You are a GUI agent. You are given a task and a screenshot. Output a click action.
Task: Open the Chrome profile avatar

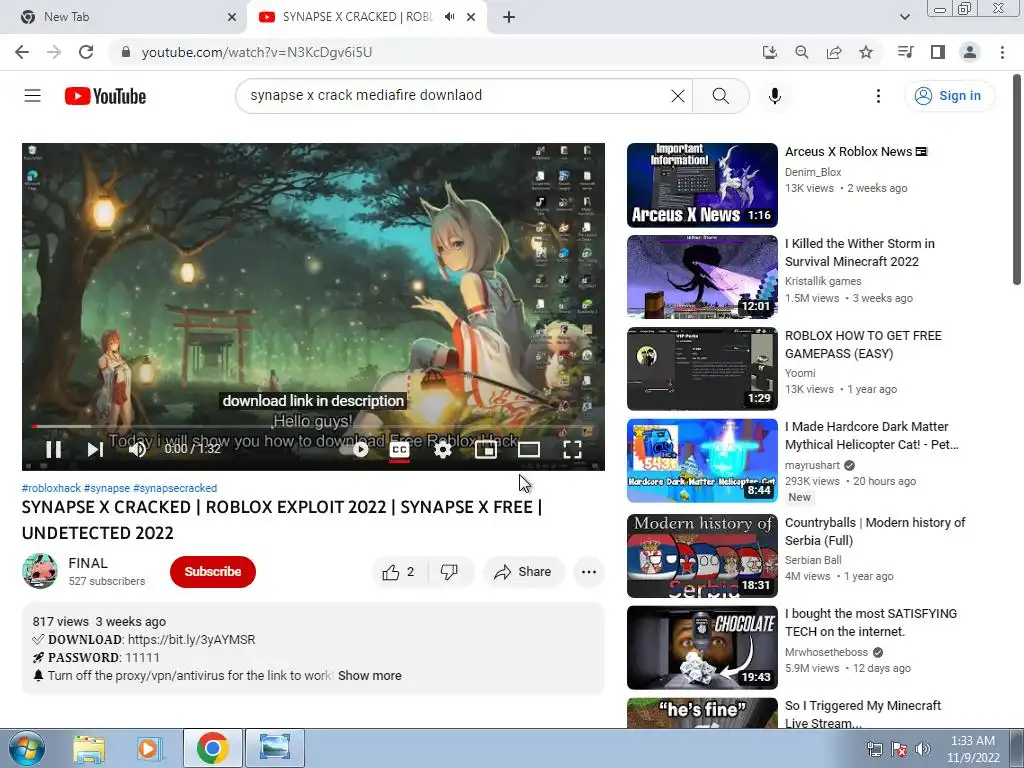[x=970, y=52]
